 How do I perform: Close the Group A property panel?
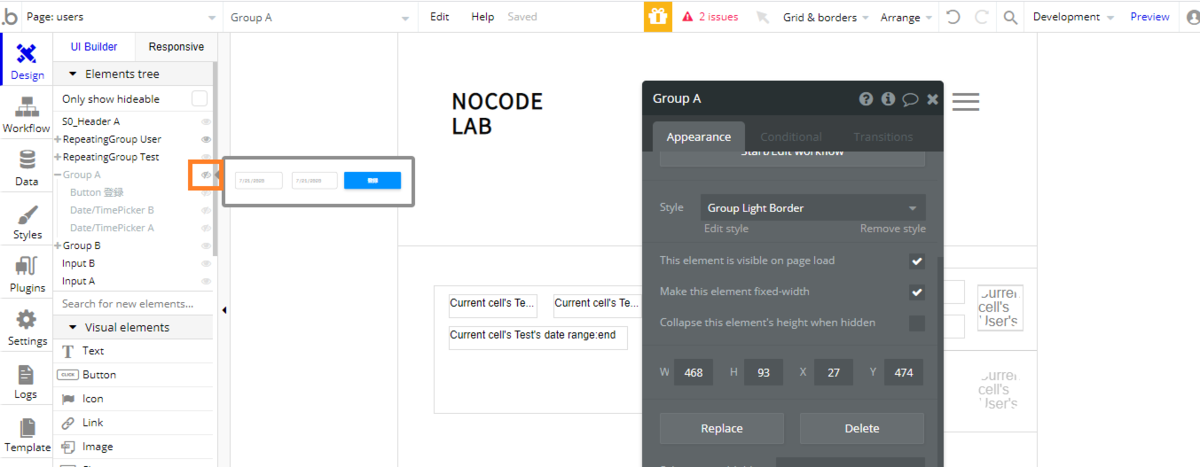[932, 99]
